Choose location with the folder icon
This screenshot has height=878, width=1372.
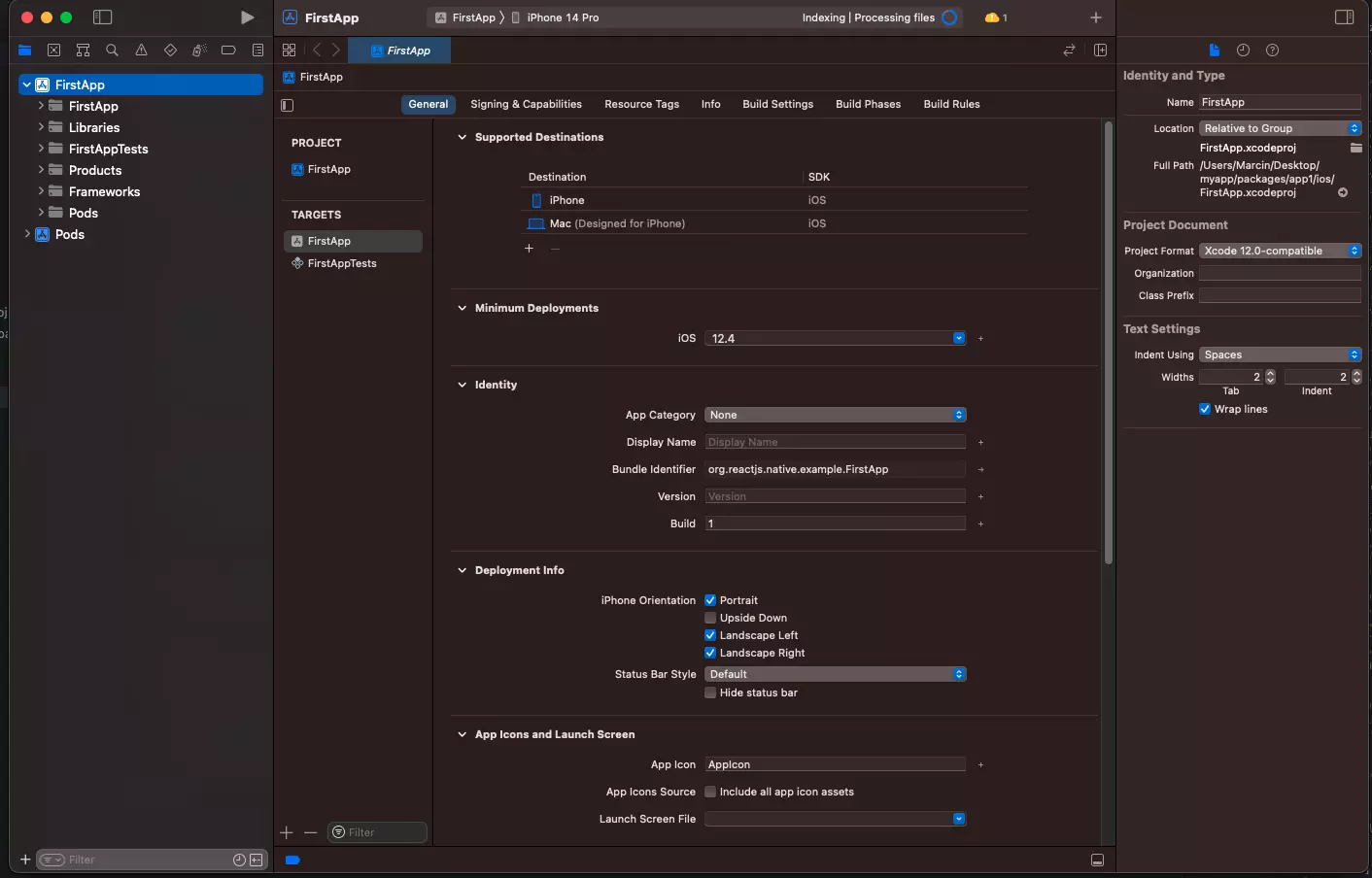[1355, 148]
